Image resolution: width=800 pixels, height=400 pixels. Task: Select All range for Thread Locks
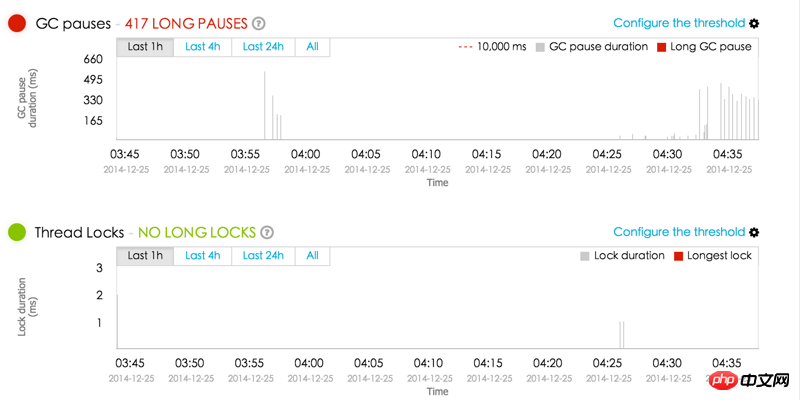tap(313, 256)
